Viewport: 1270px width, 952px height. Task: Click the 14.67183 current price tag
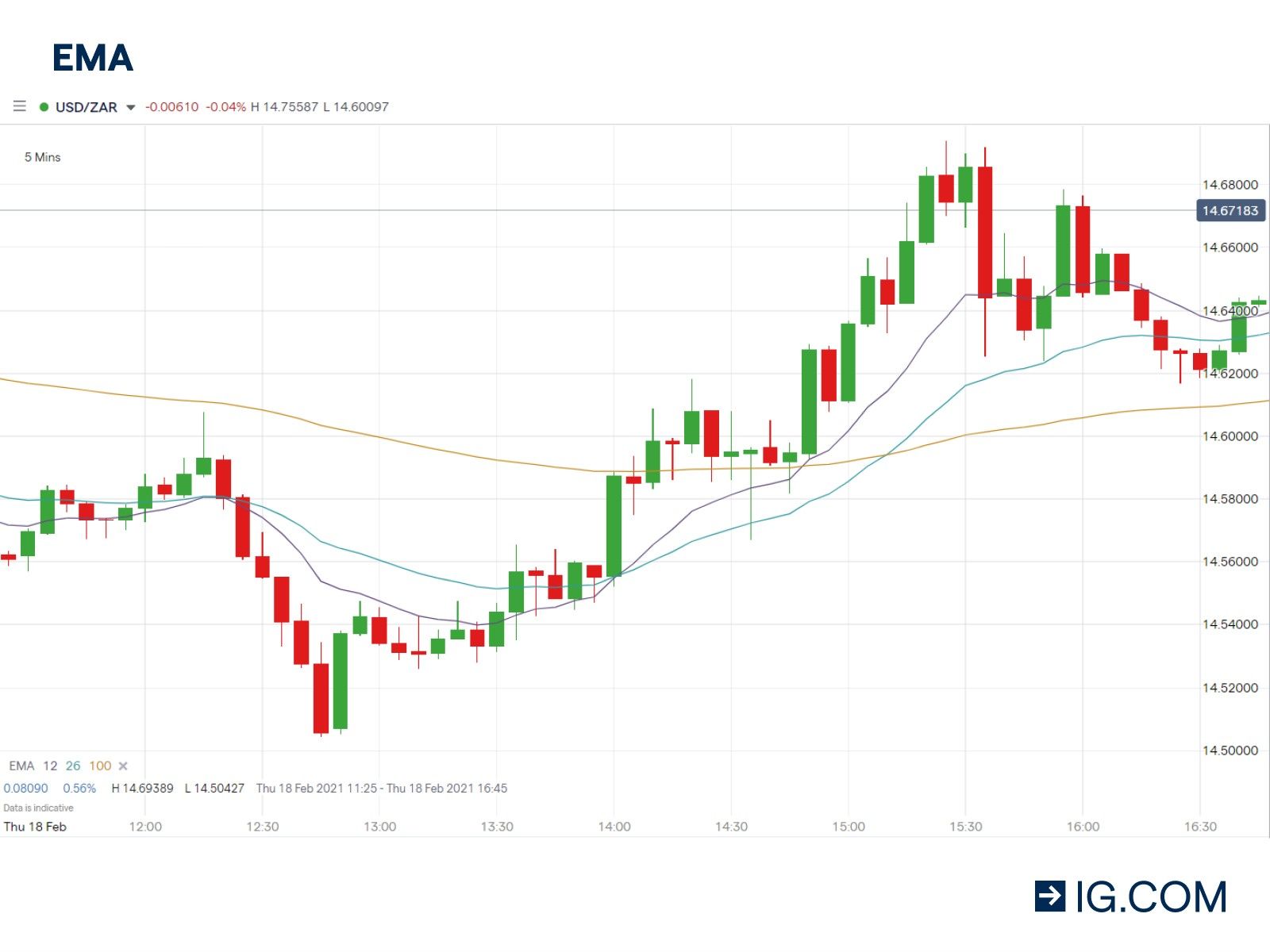[x=1230, y=210]
